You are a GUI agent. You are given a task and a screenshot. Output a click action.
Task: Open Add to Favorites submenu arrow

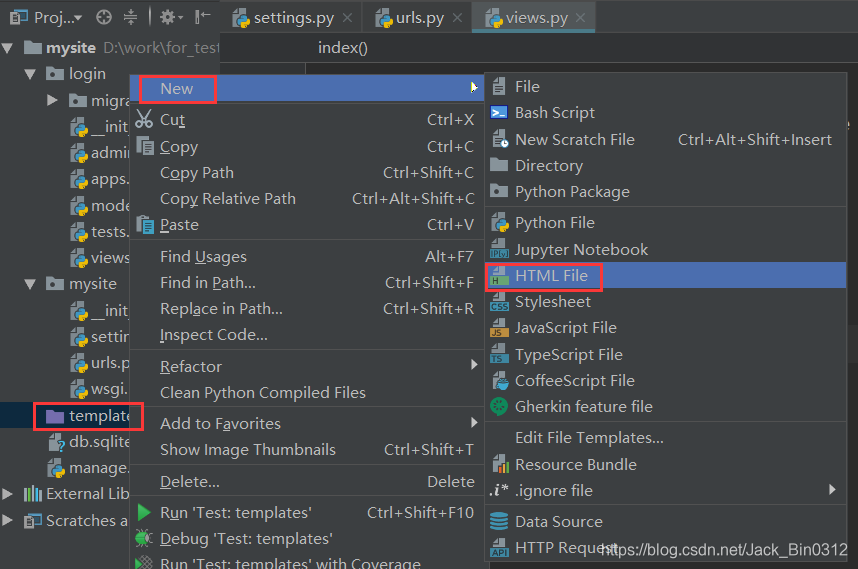[474, 422]
